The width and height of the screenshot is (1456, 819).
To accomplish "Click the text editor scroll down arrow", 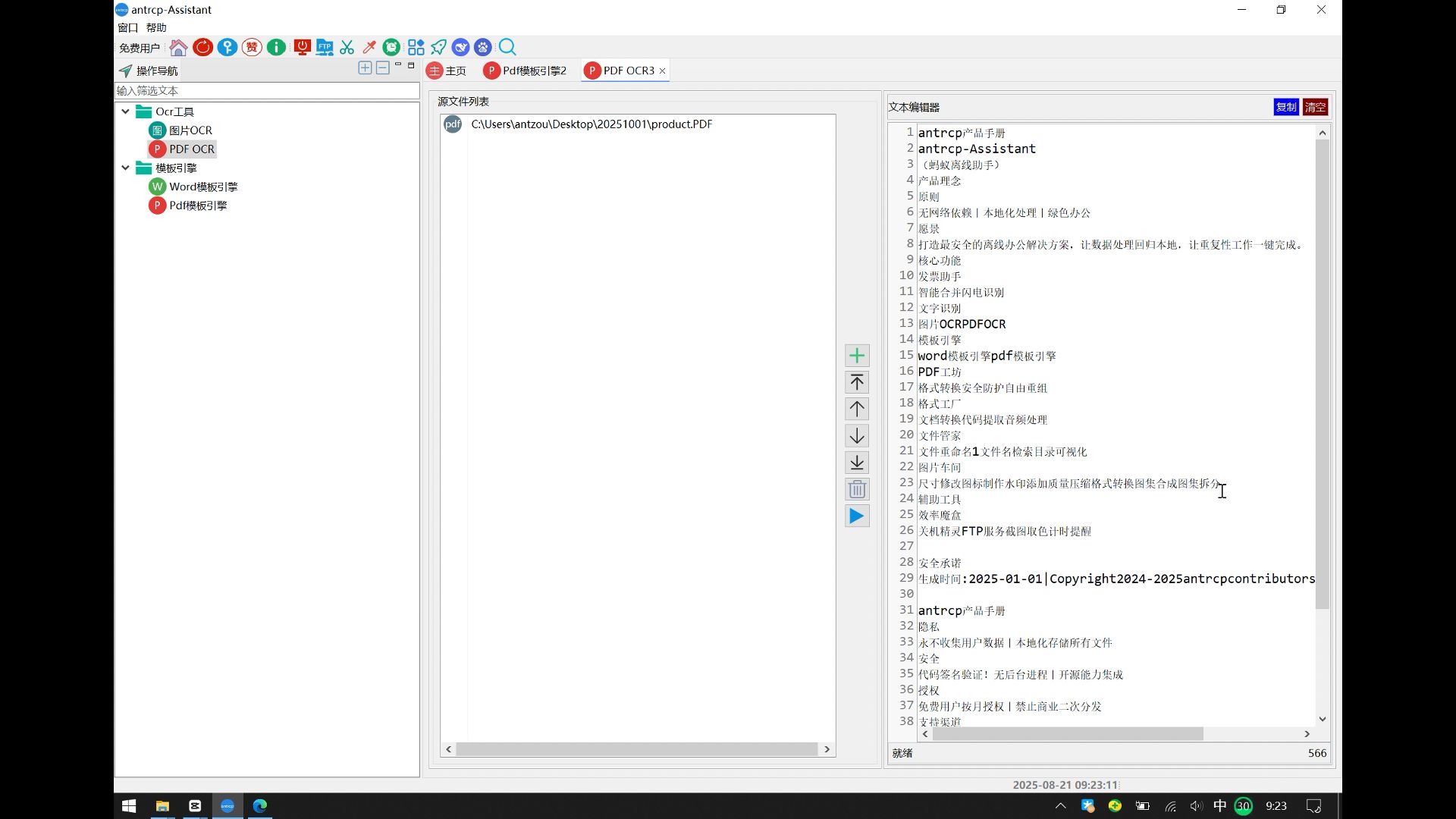I will coord(1323,719).
